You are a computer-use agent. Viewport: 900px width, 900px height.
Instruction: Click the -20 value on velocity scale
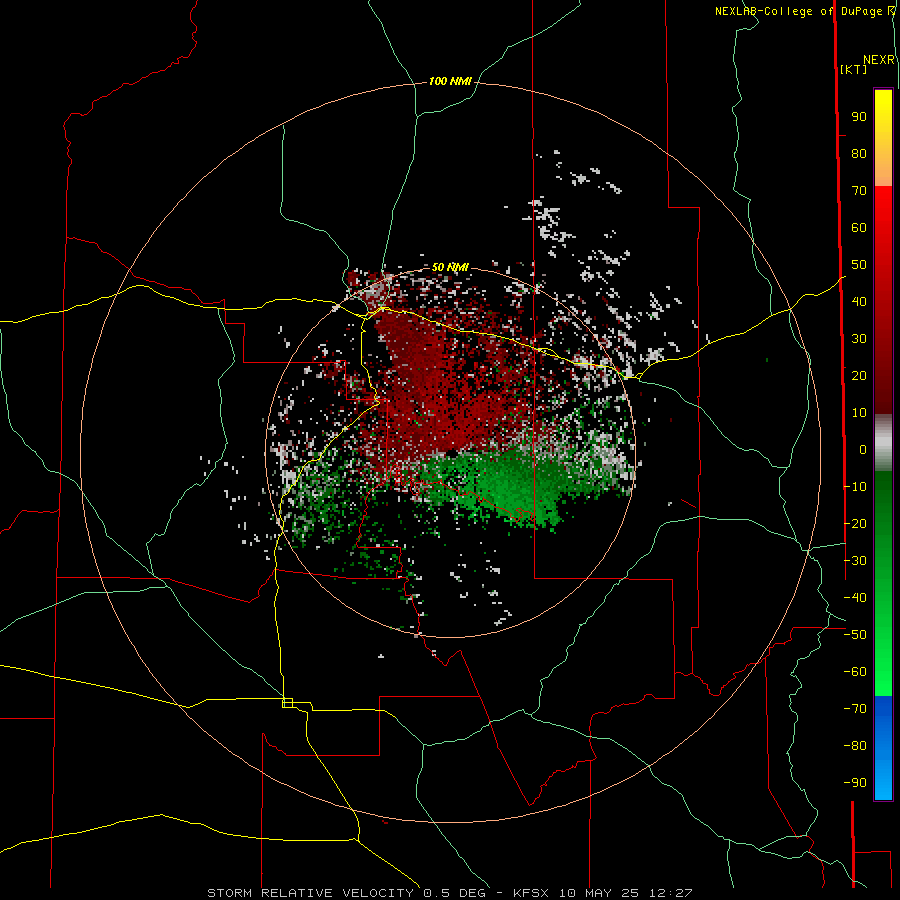[x=855, y=523]
